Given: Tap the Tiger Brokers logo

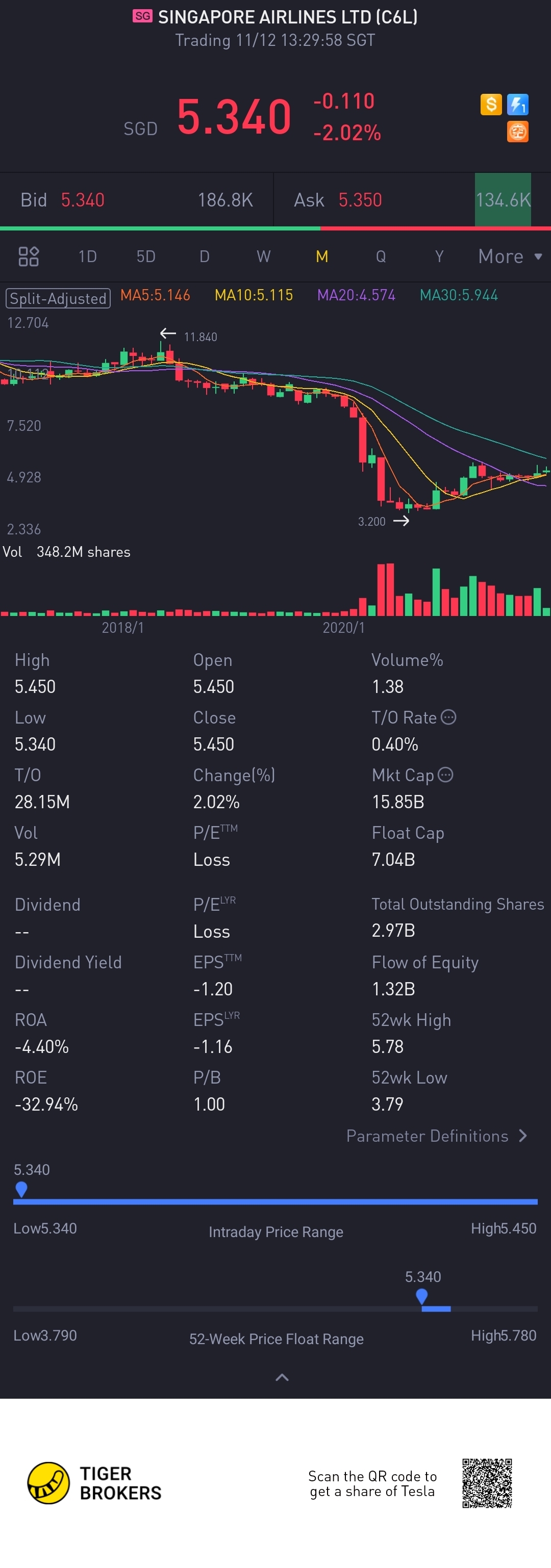Looking at the screenshot, I should click(x=94, y=1483).
